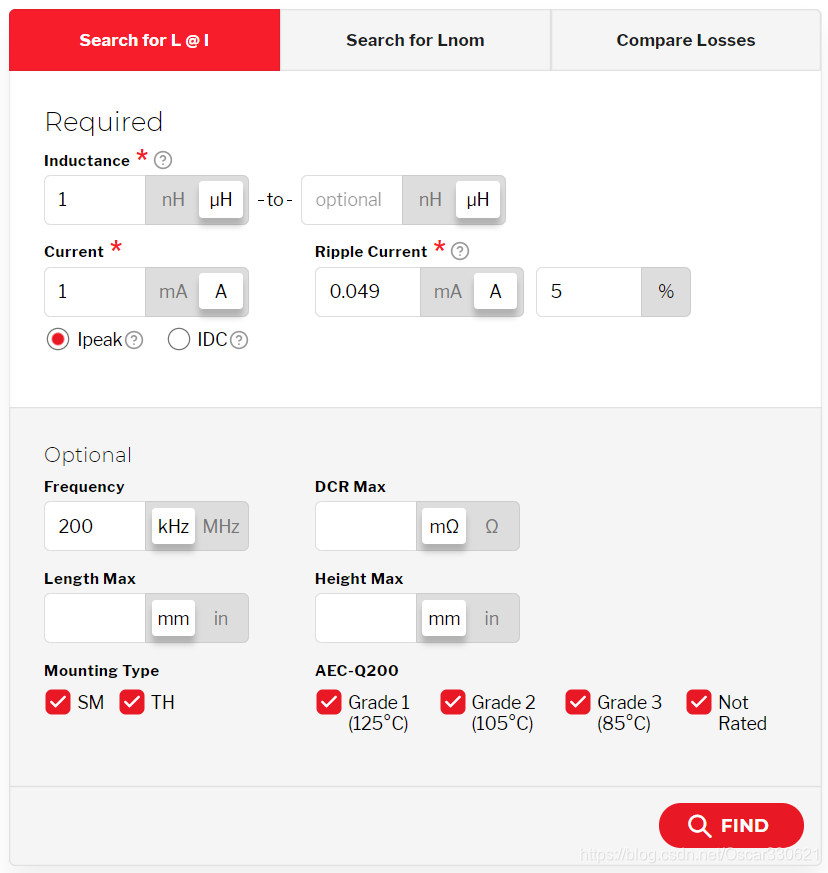Open the Inductance help icon
828x873 pixels.
(x=163, y=160)
